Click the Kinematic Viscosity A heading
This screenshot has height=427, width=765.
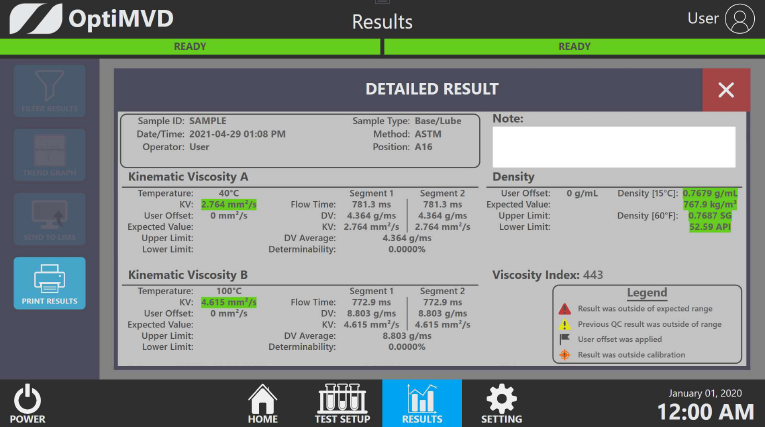click(x=188, y=177)
